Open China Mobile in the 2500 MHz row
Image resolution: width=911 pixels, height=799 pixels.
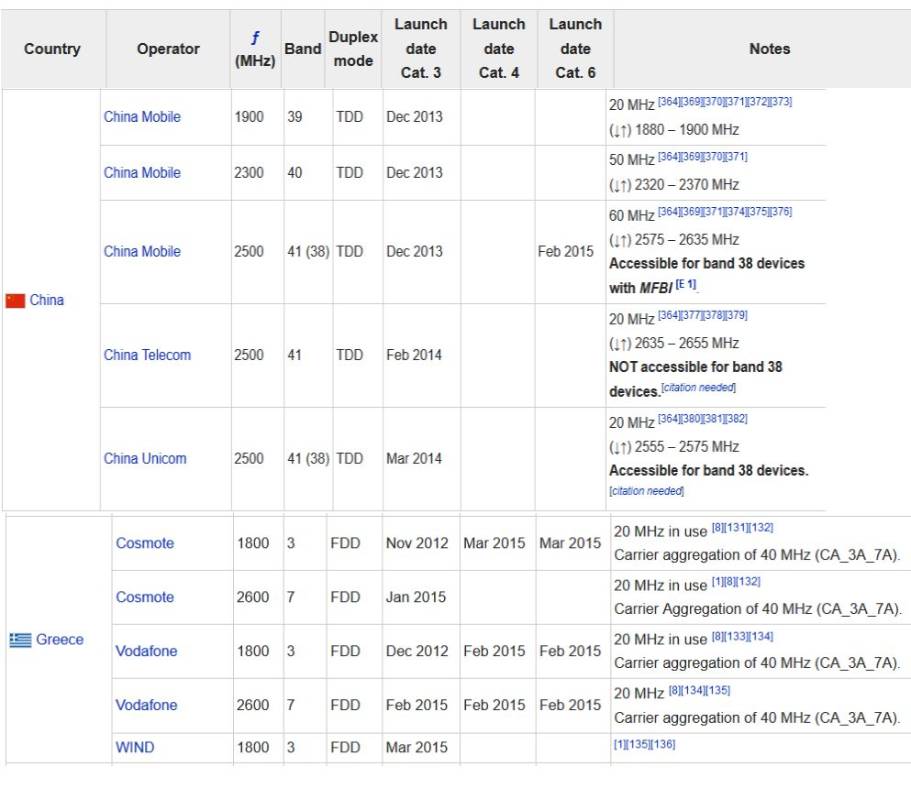pos(142,252)
